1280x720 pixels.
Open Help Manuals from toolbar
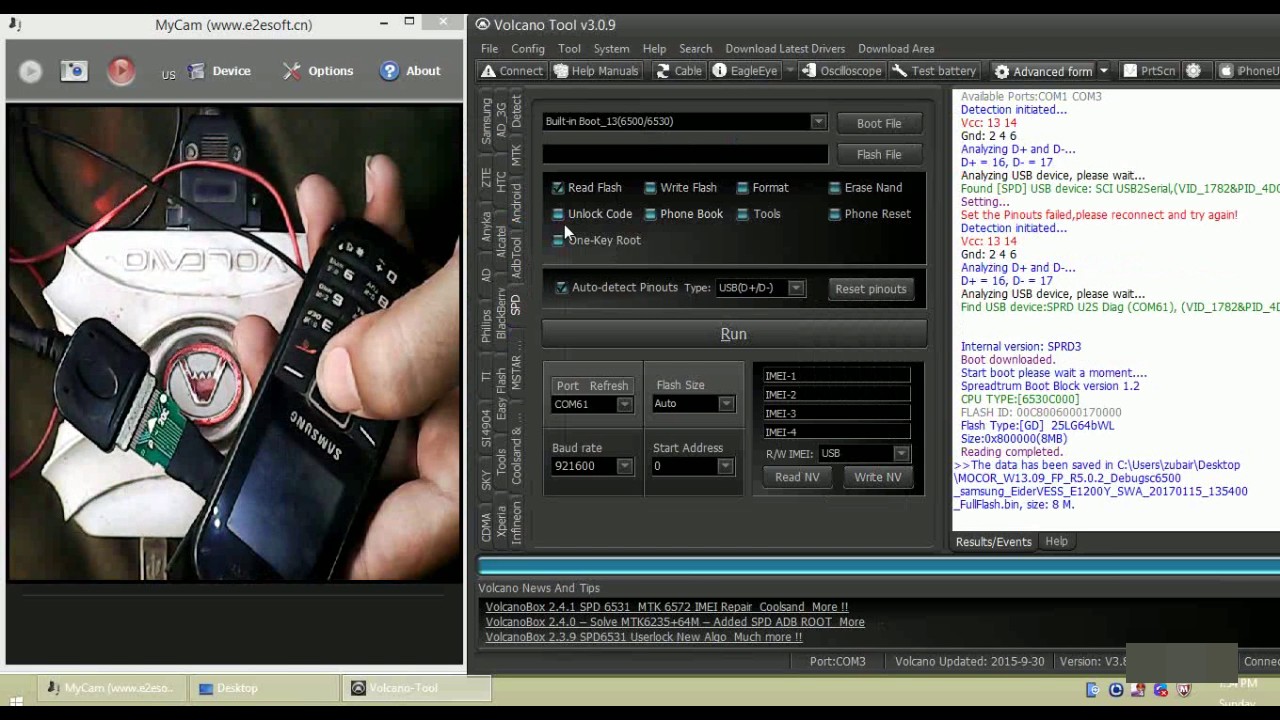click(x=596, y=71)
